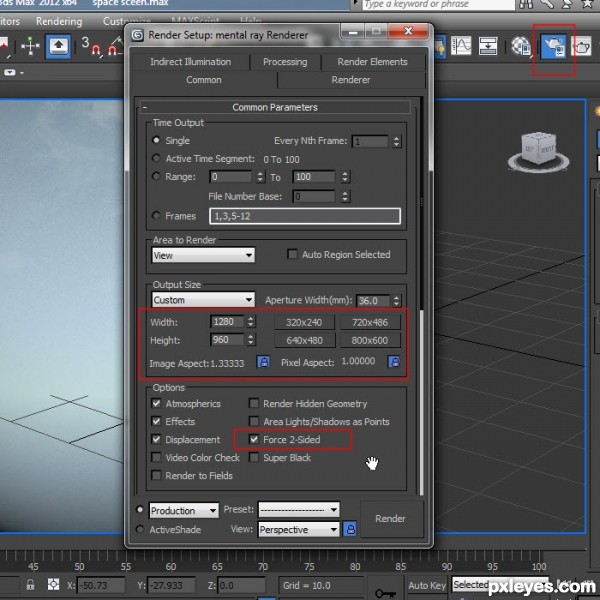Screen dimensions: 600x600
Task: Uncheck the Force 2-Sided option
Action: coord(254,439)
